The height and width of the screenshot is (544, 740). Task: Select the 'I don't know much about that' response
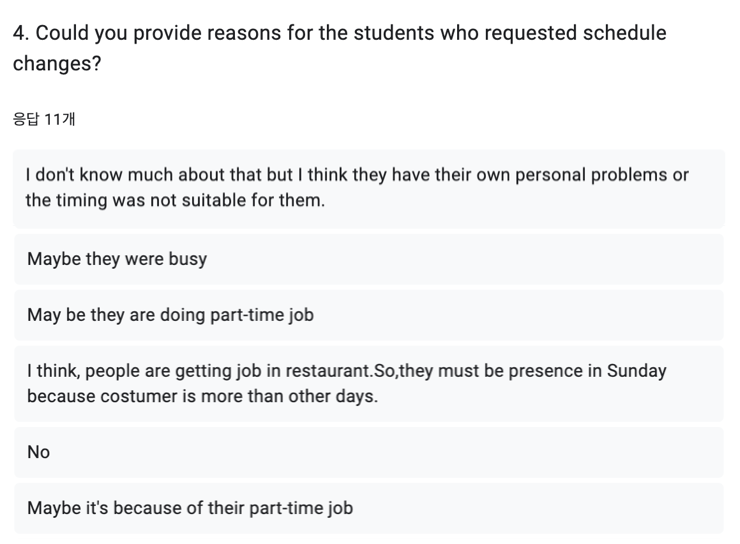(x=369, y=189)
